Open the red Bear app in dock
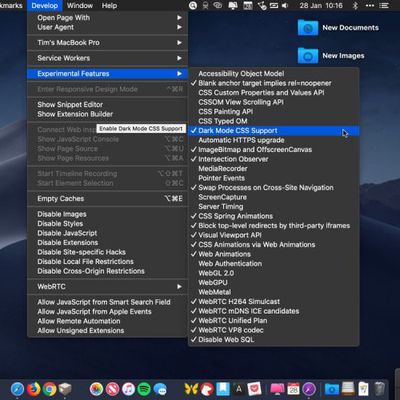The image size is (400, 400). pos(207,389)
